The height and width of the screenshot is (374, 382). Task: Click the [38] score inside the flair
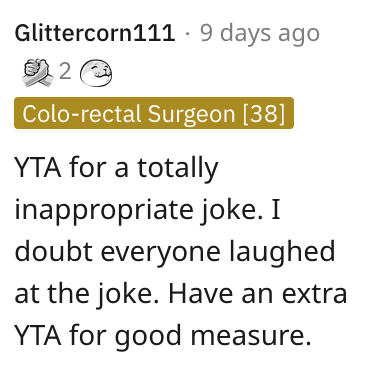coord(264,113)
